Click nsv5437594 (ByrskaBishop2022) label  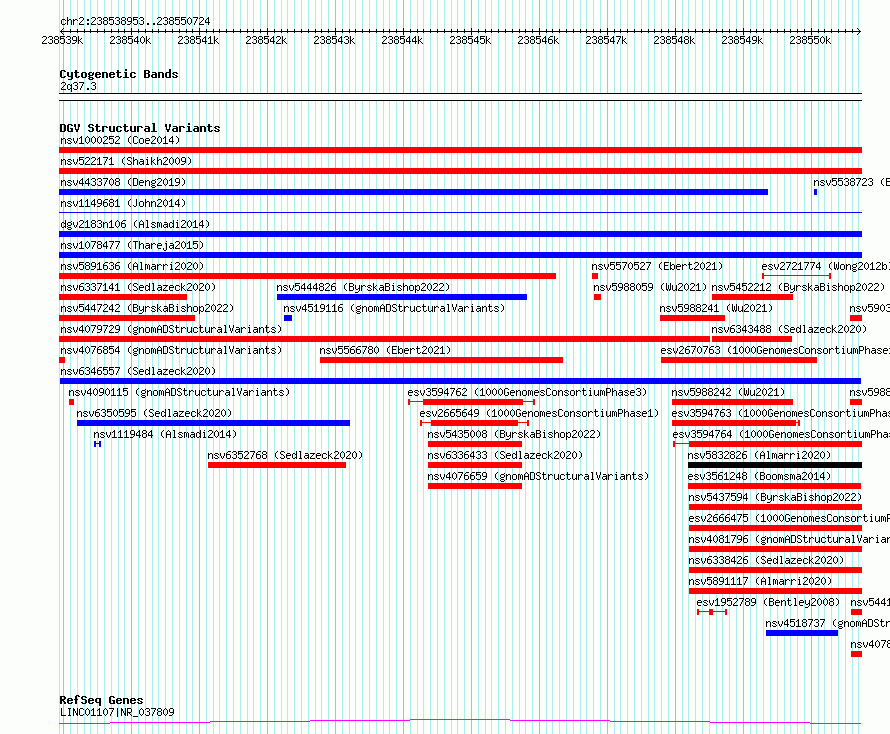[775, 497]
